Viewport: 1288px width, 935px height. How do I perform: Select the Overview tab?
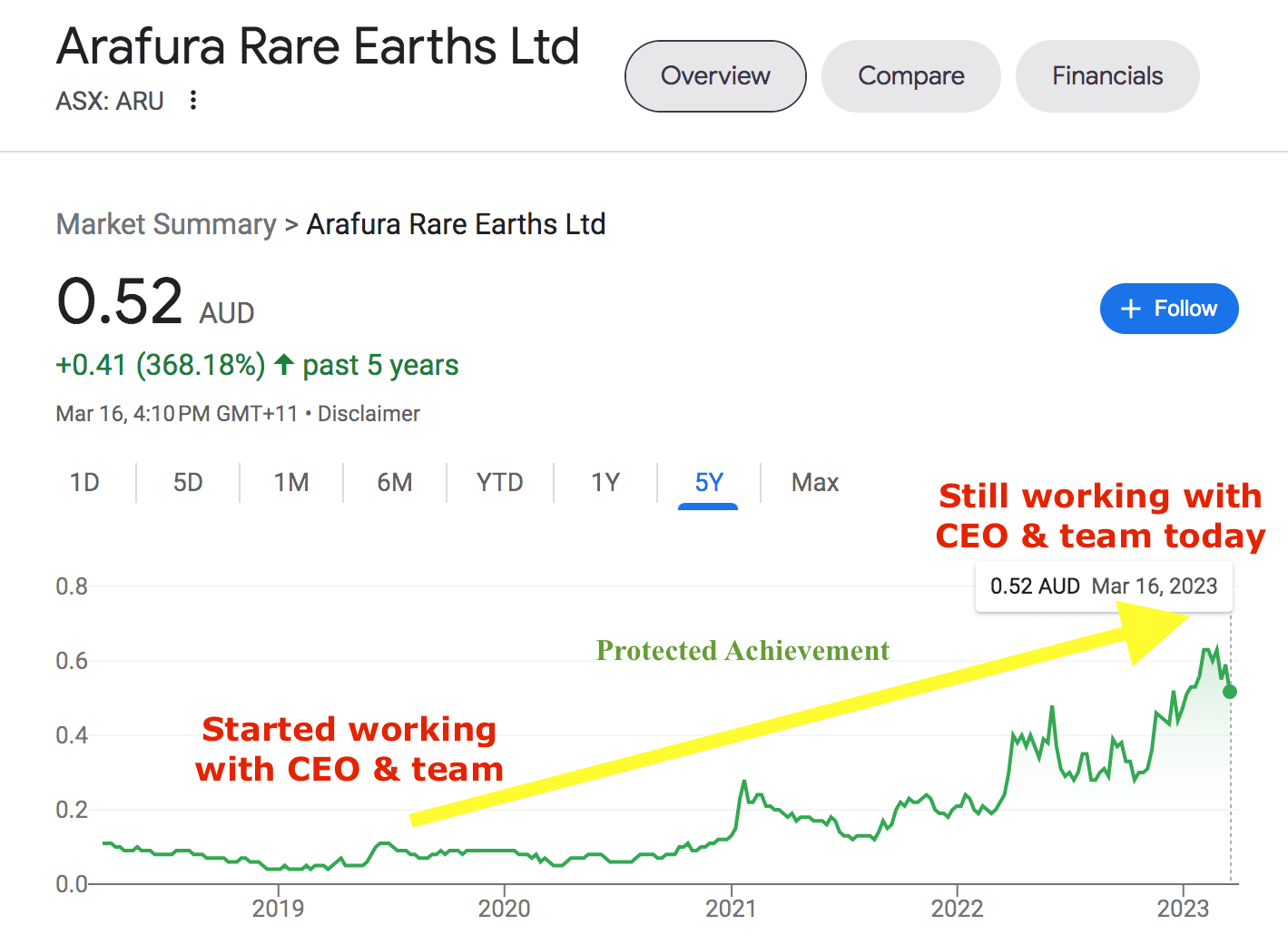click(715, 76)
